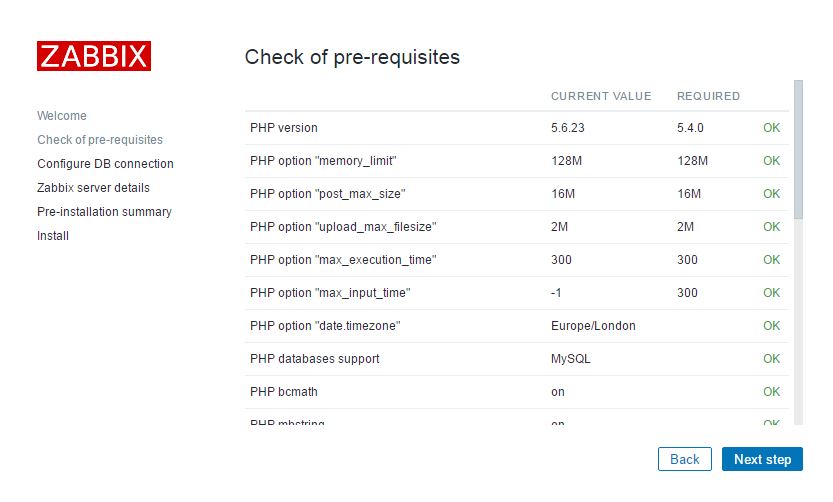
Task: Click the Next step button
Action: pyautogui.click(x=762, y=459)
